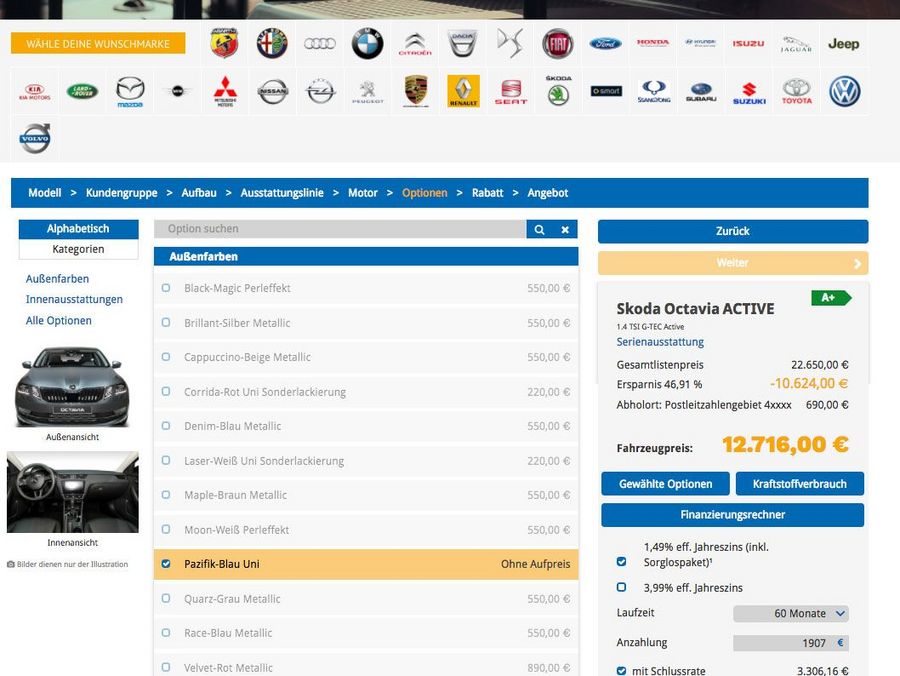Open the Finanzierungsrechner

point(732,515)
